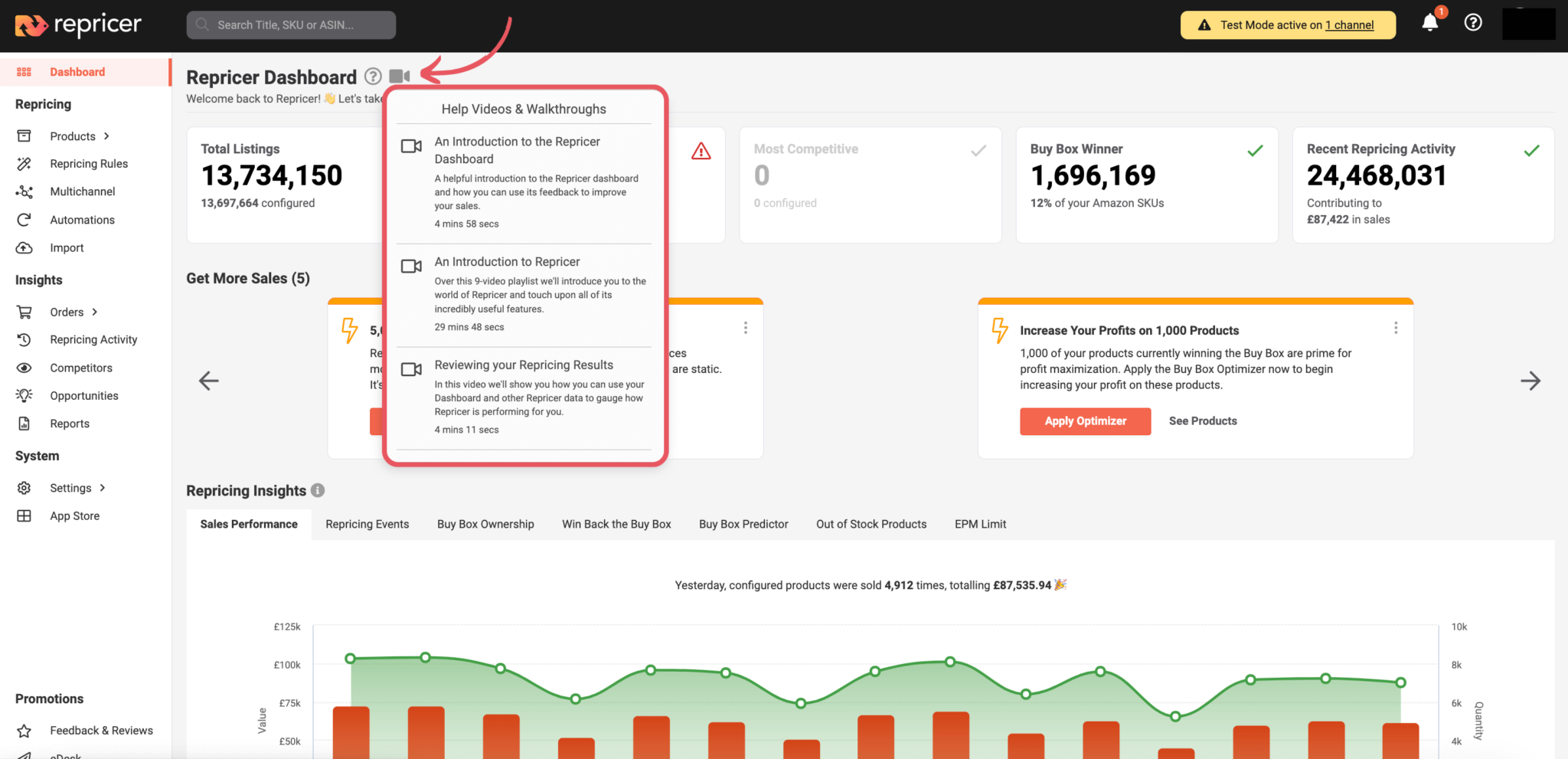Open options menu on partially hidden sales card
Viewport: 1568px width, 759px height.
(745, 328)
